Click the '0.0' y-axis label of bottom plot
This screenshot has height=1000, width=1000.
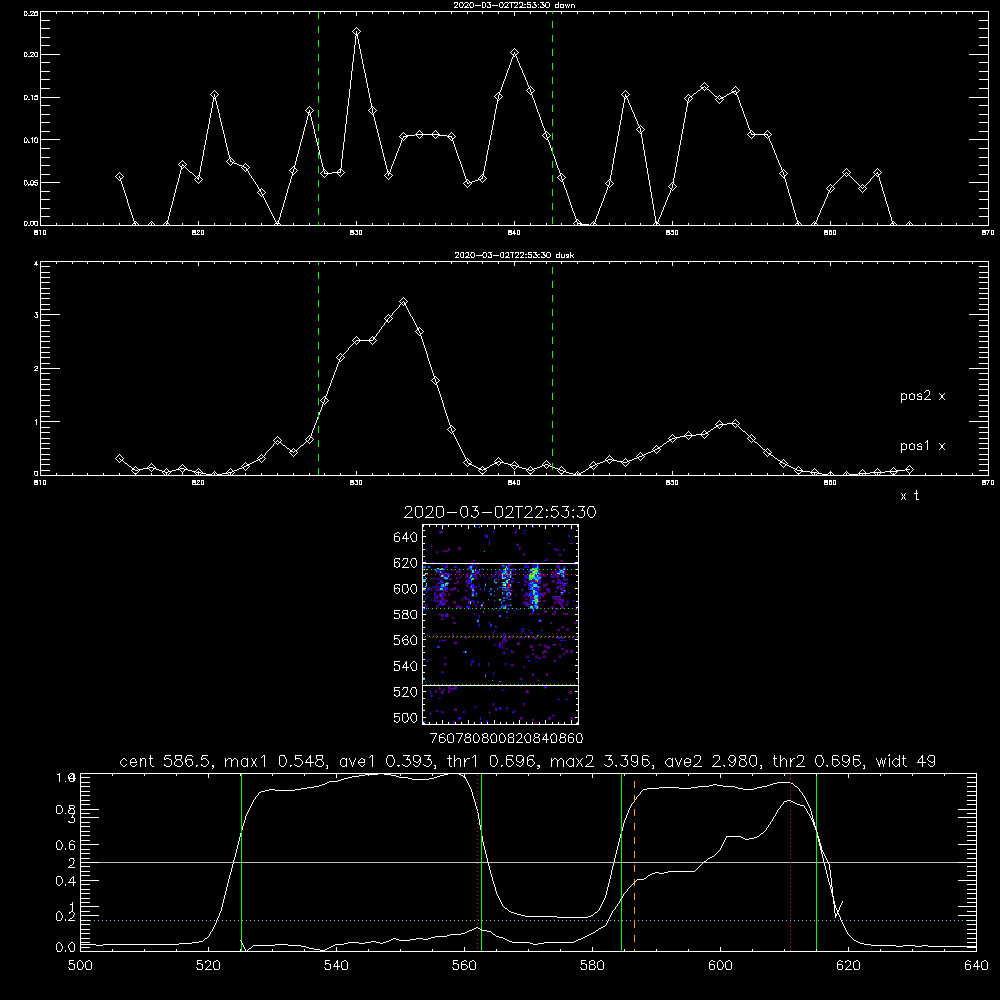[x=65, y=948]
